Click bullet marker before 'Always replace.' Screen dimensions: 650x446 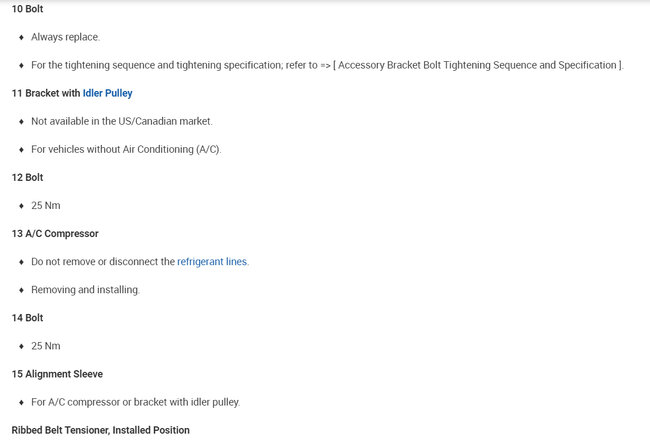[21, 37]
